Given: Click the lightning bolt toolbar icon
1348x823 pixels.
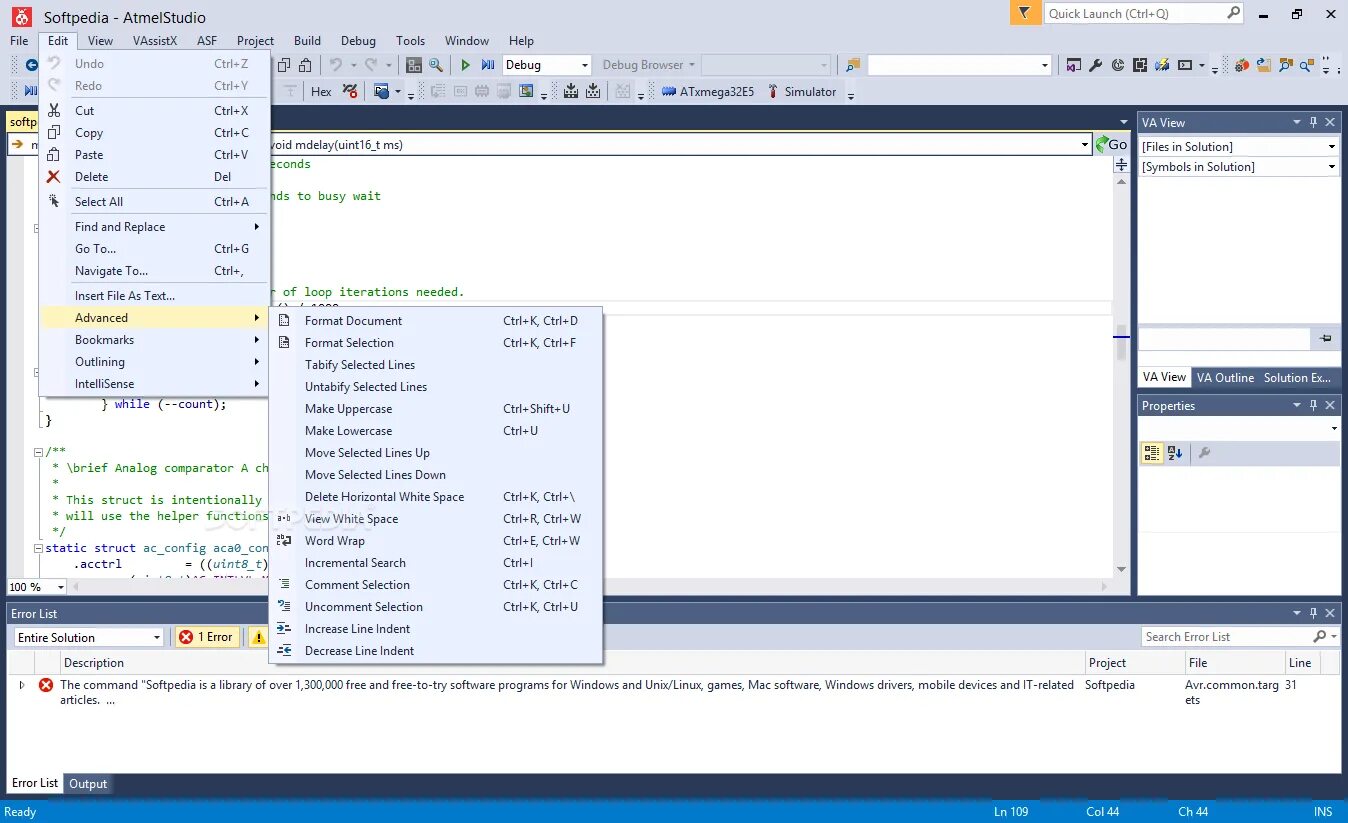Looking at the screenshot, I should pos(1161,65).
